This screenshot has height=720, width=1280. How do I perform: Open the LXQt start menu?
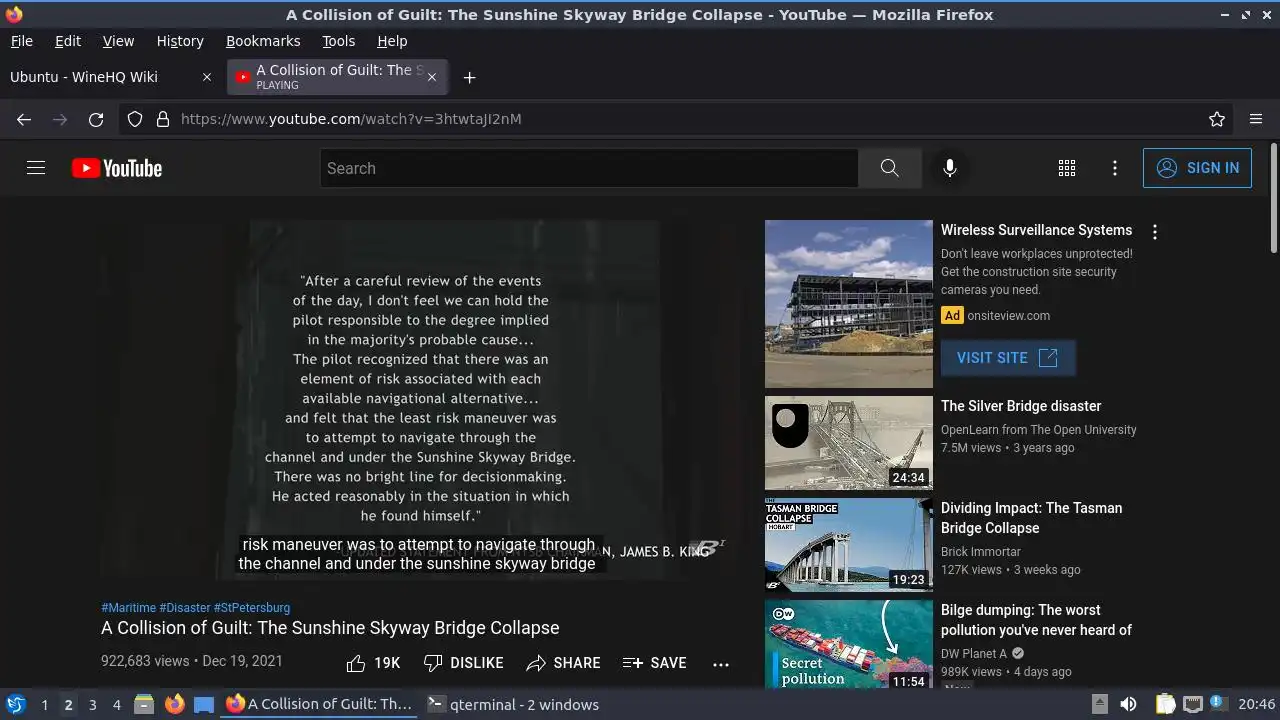[16, 704]
